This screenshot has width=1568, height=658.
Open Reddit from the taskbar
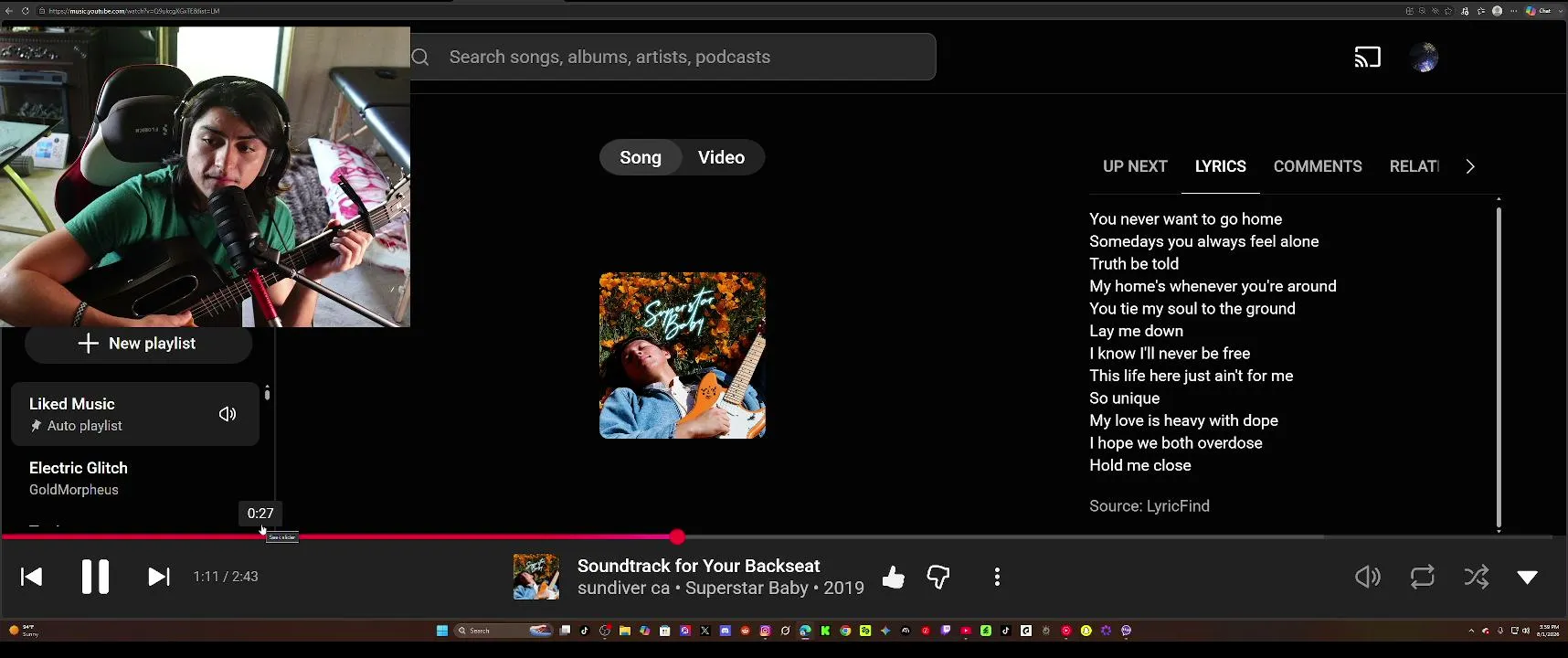click(x=746, y=631)
